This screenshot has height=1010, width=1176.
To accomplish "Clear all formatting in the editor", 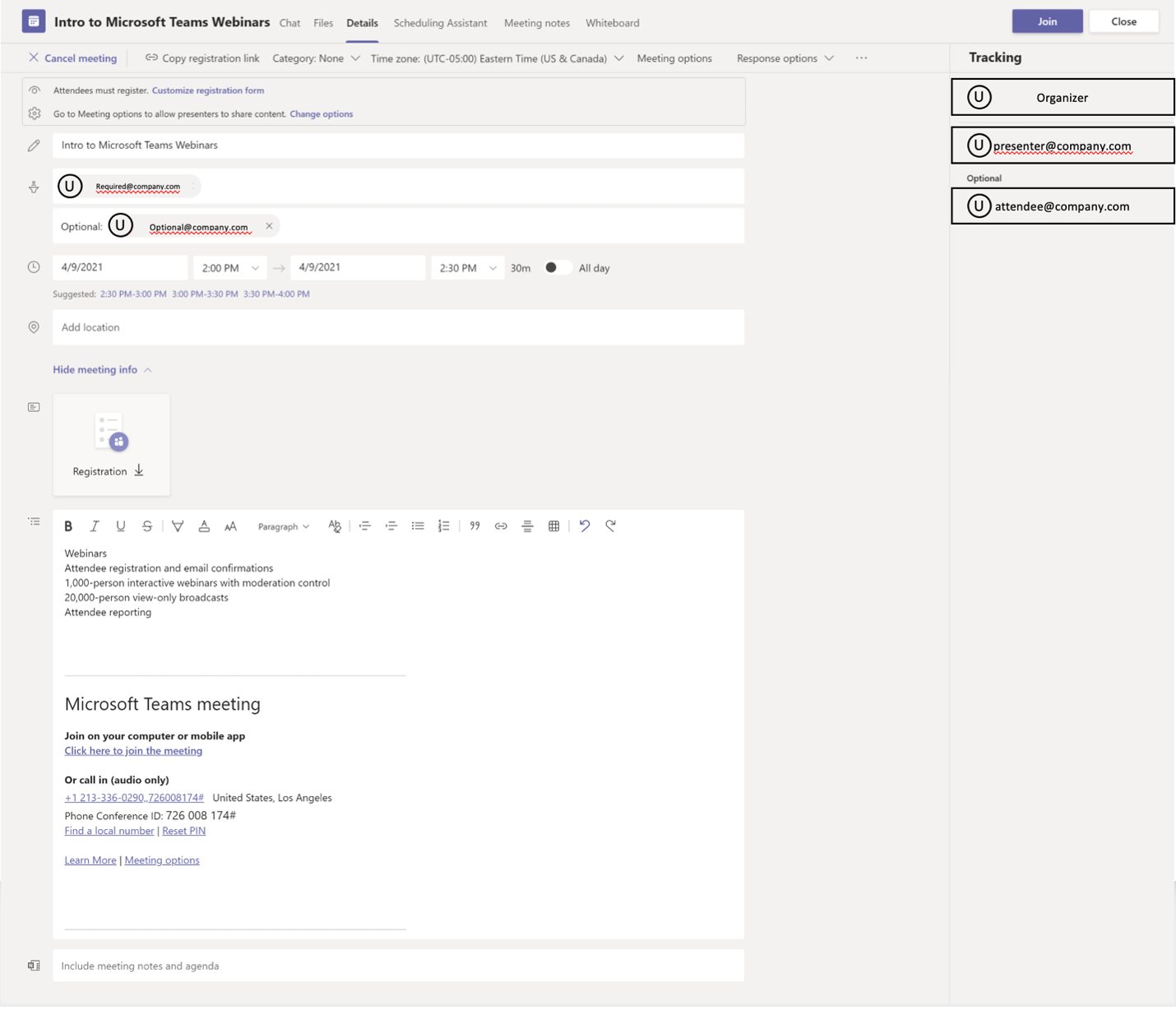I will pos(335,526).
